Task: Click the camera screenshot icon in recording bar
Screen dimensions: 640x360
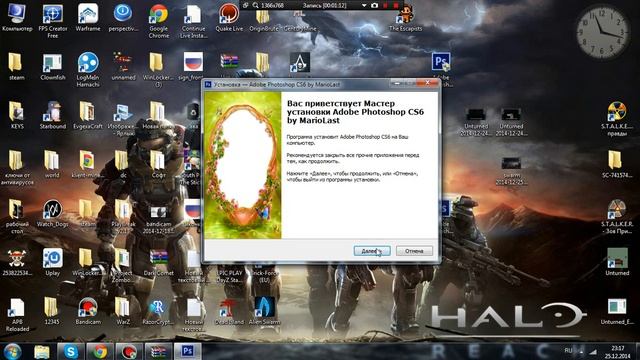Action: 374,6
